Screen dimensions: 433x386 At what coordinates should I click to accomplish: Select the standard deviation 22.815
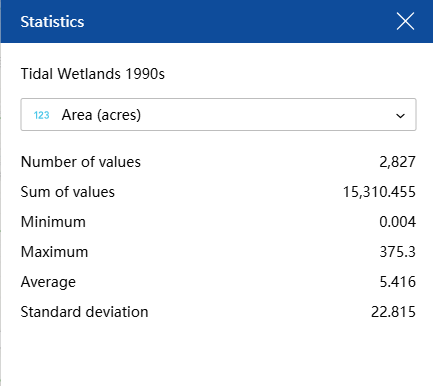click(x=393, y=312)
